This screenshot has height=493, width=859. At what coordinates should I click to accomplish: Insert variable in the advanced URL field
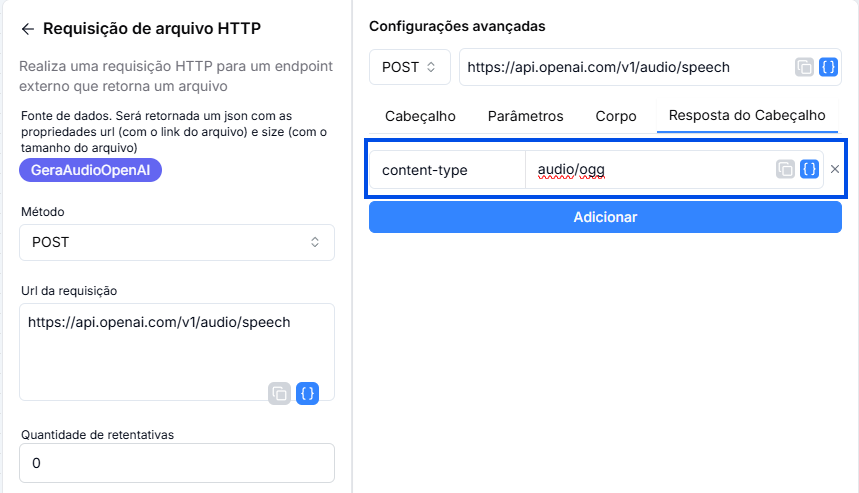coord(828,67)
